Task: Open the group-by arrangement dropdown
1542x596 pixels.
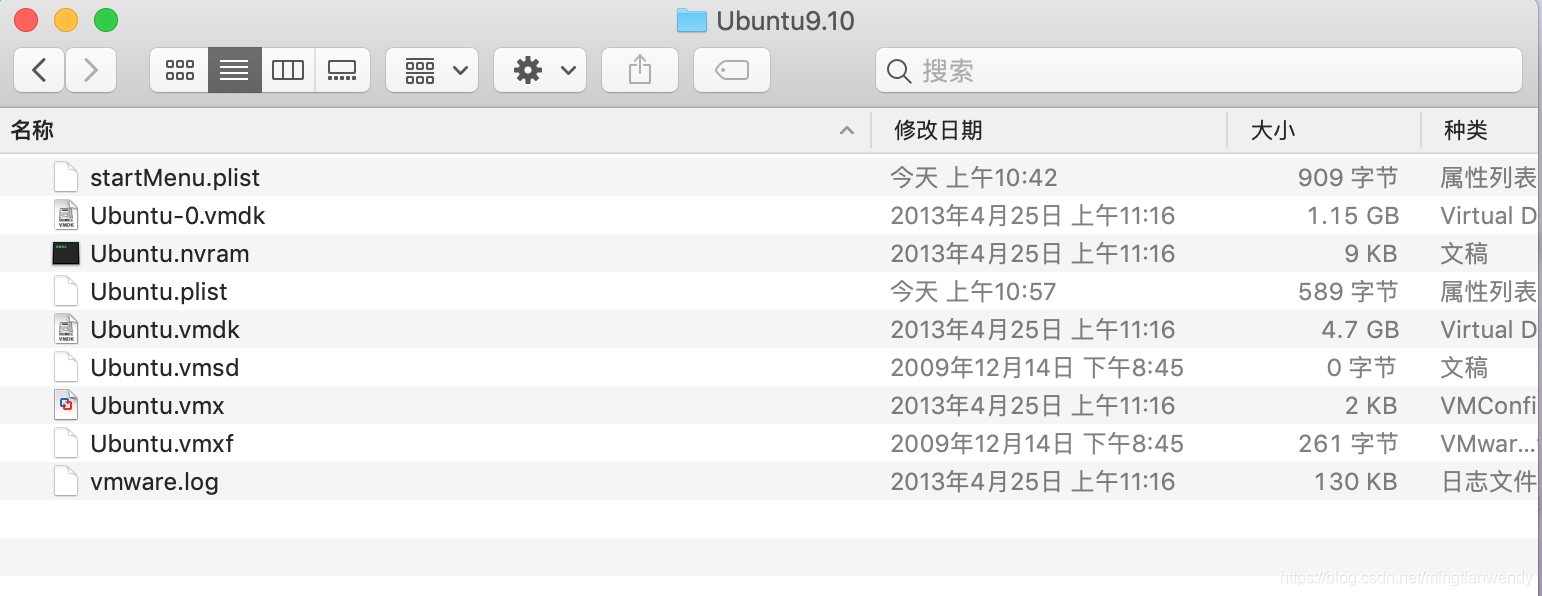Action: click(x=432, y=70)
